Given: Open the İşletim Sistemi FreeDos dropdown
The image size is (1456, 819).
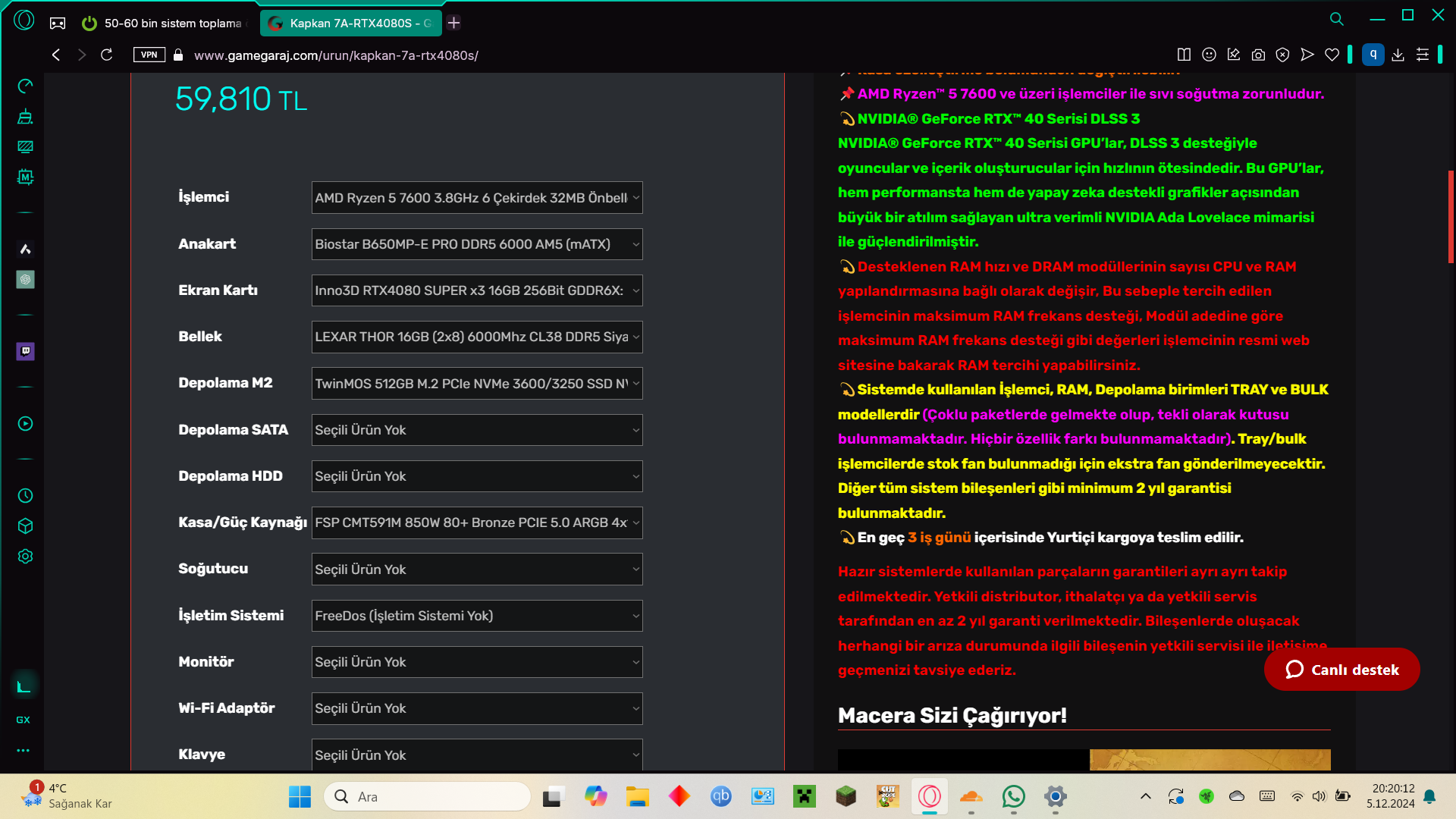Looking at the screenshot, I should coord(477,616).
